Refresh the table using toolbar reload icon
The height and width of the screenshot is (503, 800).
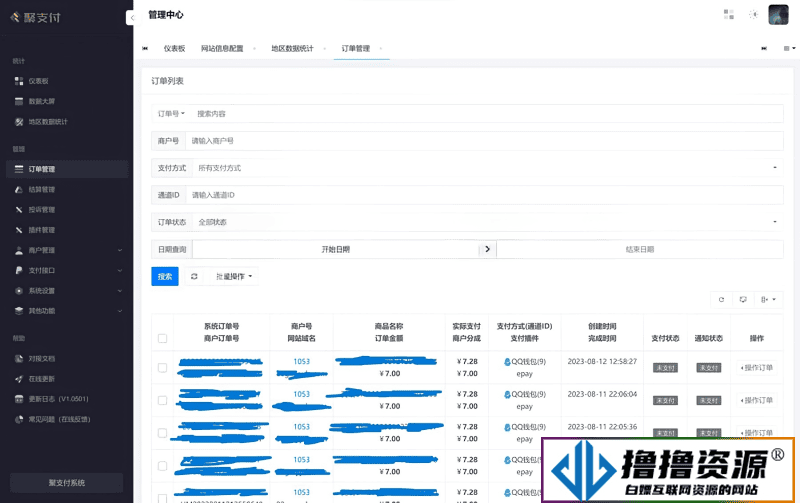(x=721, y=299)
